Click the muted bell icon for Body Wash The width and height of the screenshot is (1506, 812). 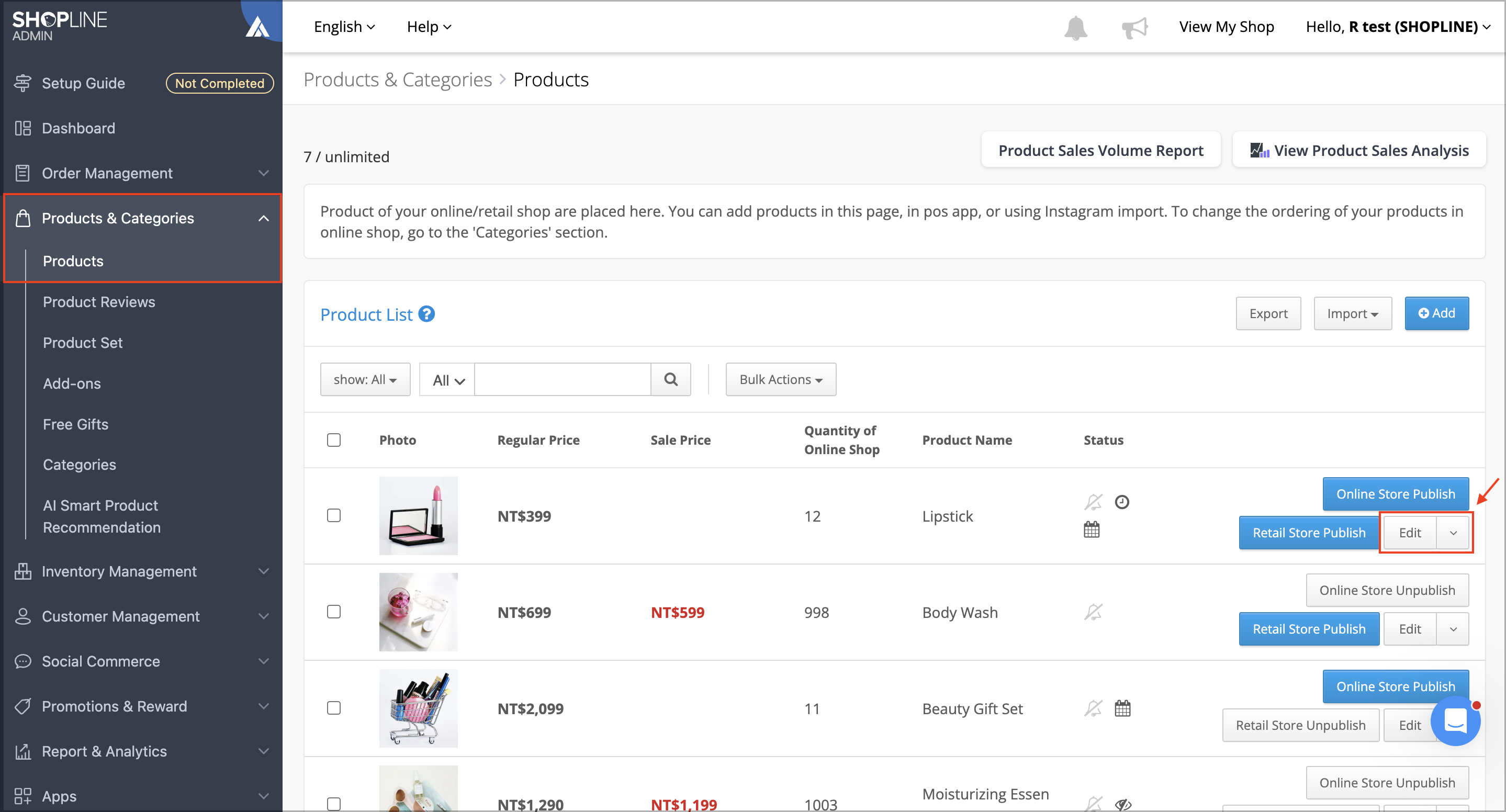point(1093,612)
